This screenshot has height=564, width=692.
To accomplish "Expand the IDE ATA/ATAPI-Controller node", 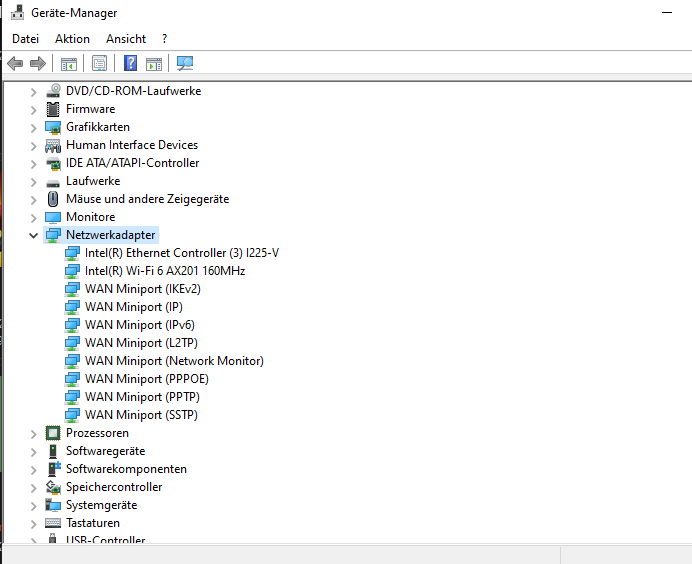I will coord(34,164).
